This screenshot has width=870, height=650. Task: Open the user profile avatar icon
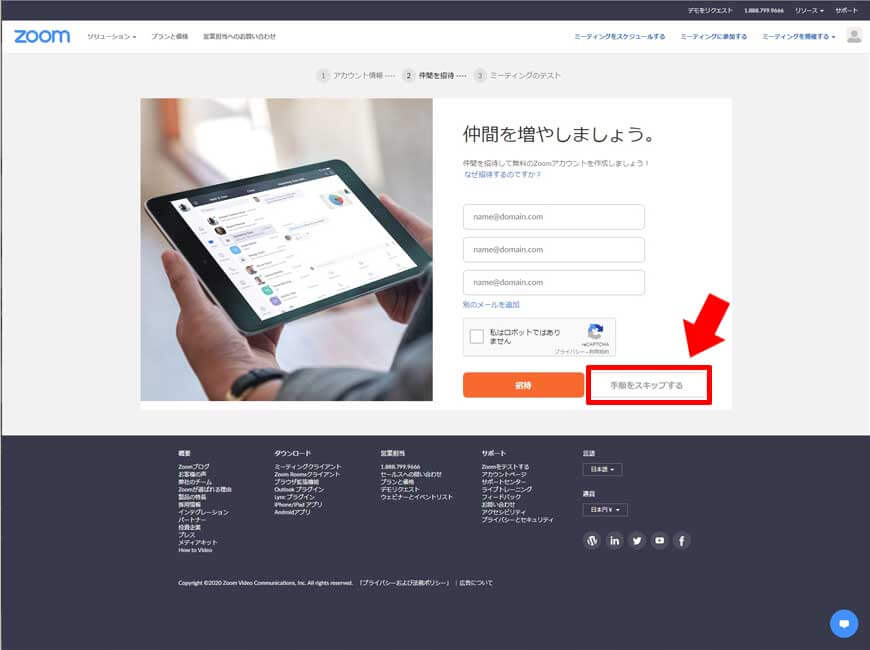pyautogui.click(x=854, y=36)
